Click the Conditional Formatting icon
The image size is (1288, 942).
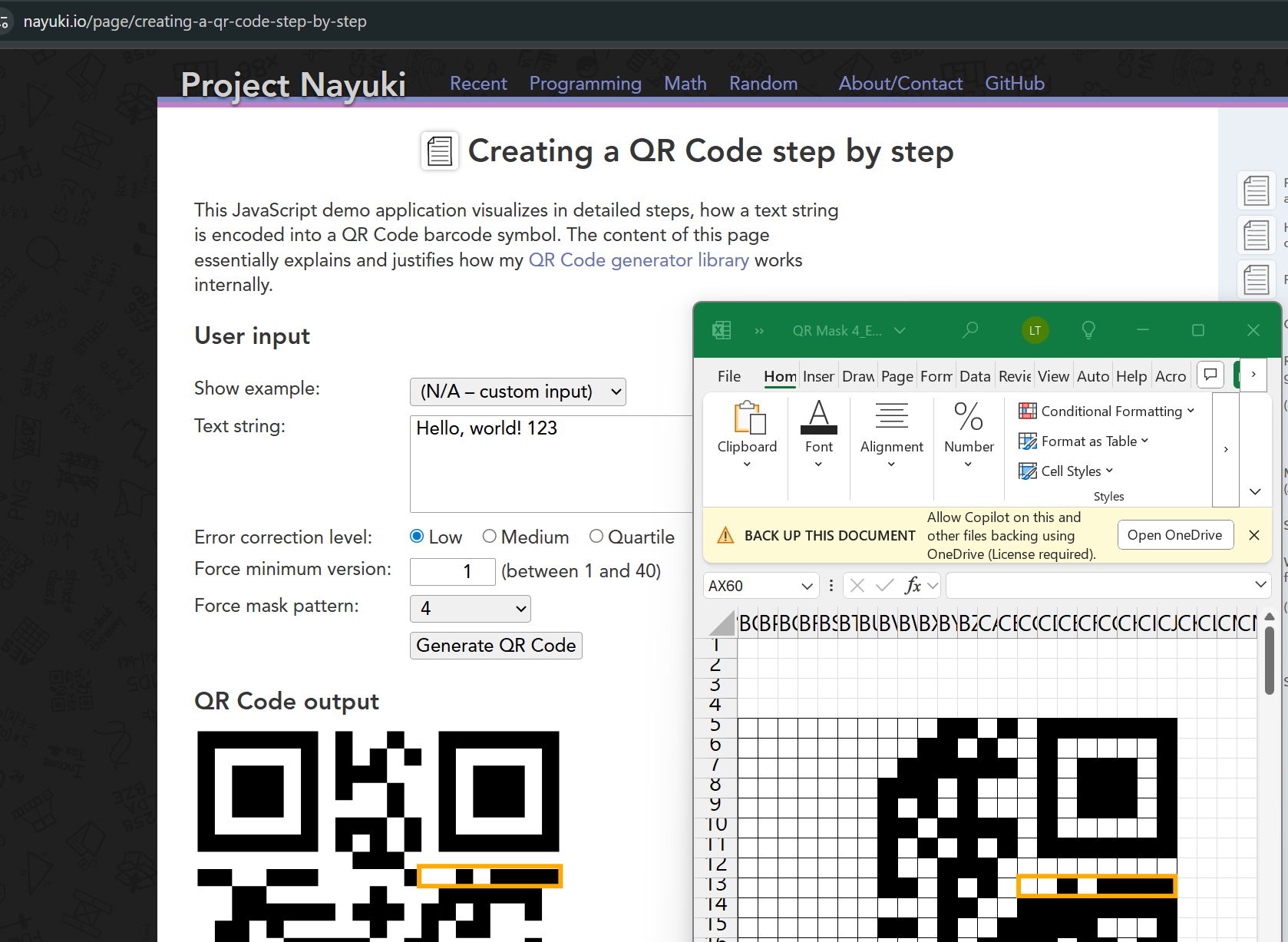1027,411
